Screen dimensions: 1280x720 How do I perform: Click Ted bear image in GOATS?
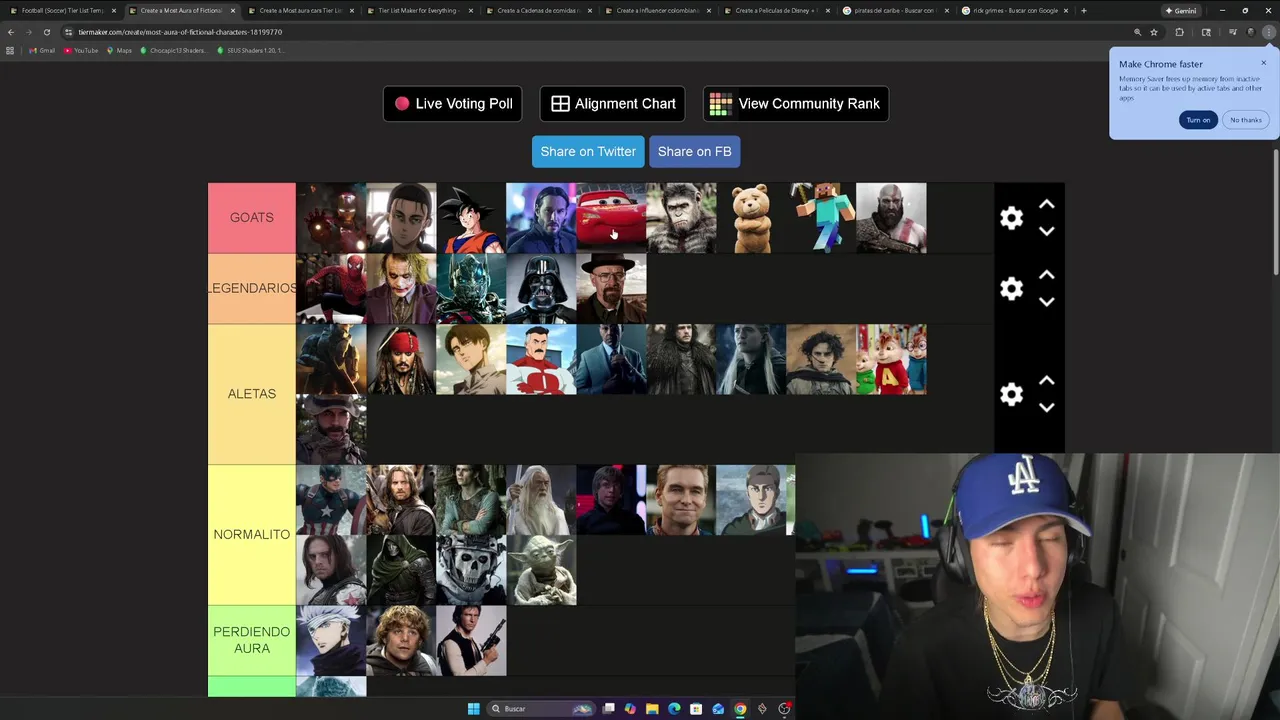[751, 218]
